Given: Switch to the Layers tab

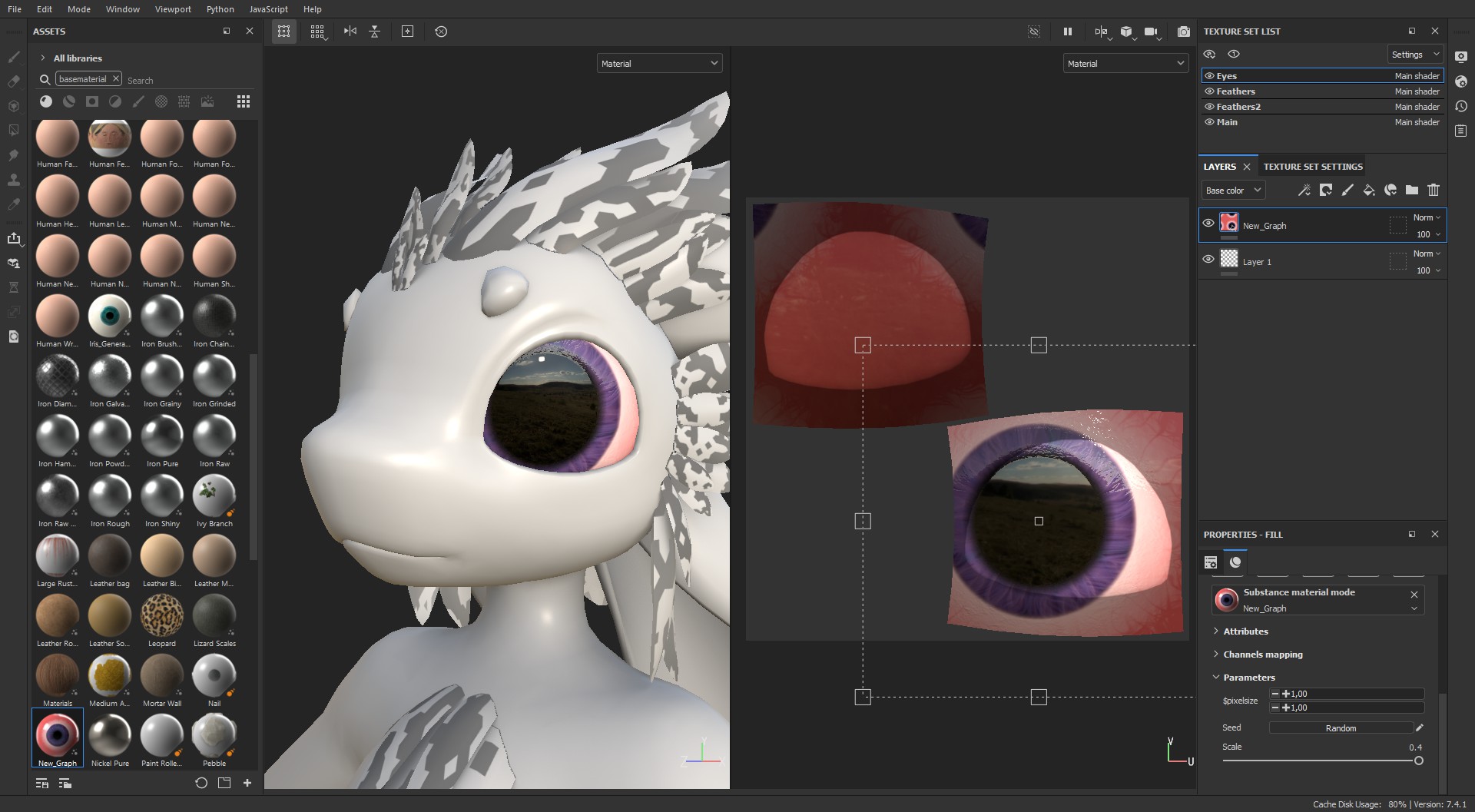Looking at the screenshot, I should [1220, 167].
